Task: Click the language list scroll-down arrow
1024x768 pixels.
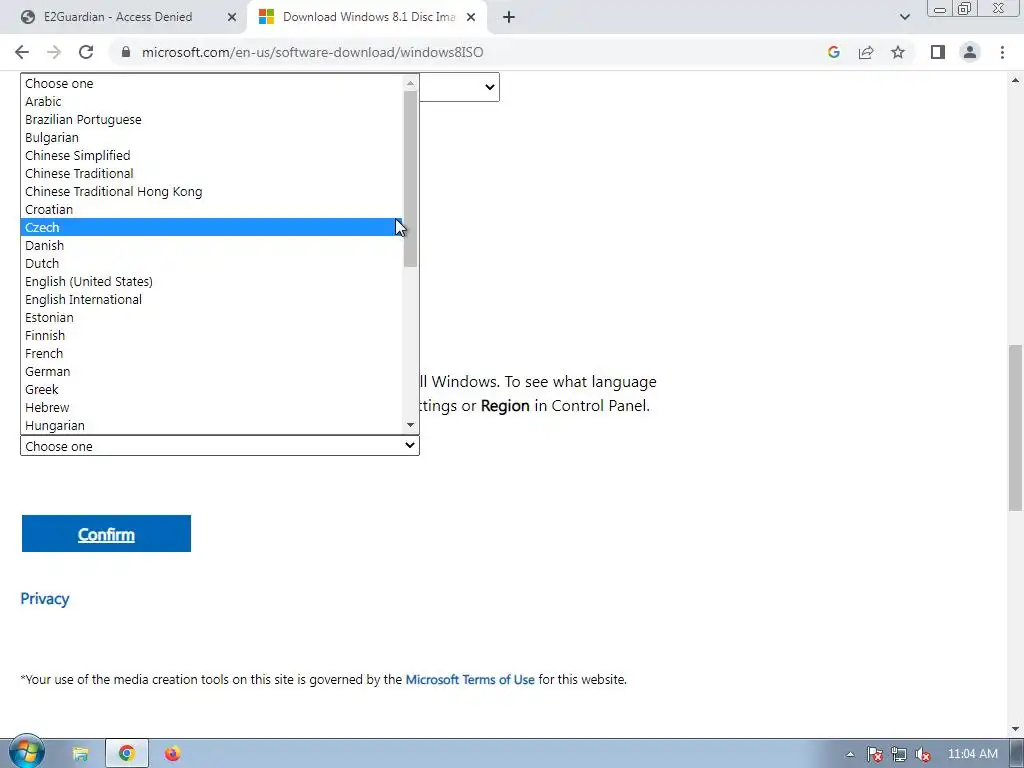Action: [410, 425]
